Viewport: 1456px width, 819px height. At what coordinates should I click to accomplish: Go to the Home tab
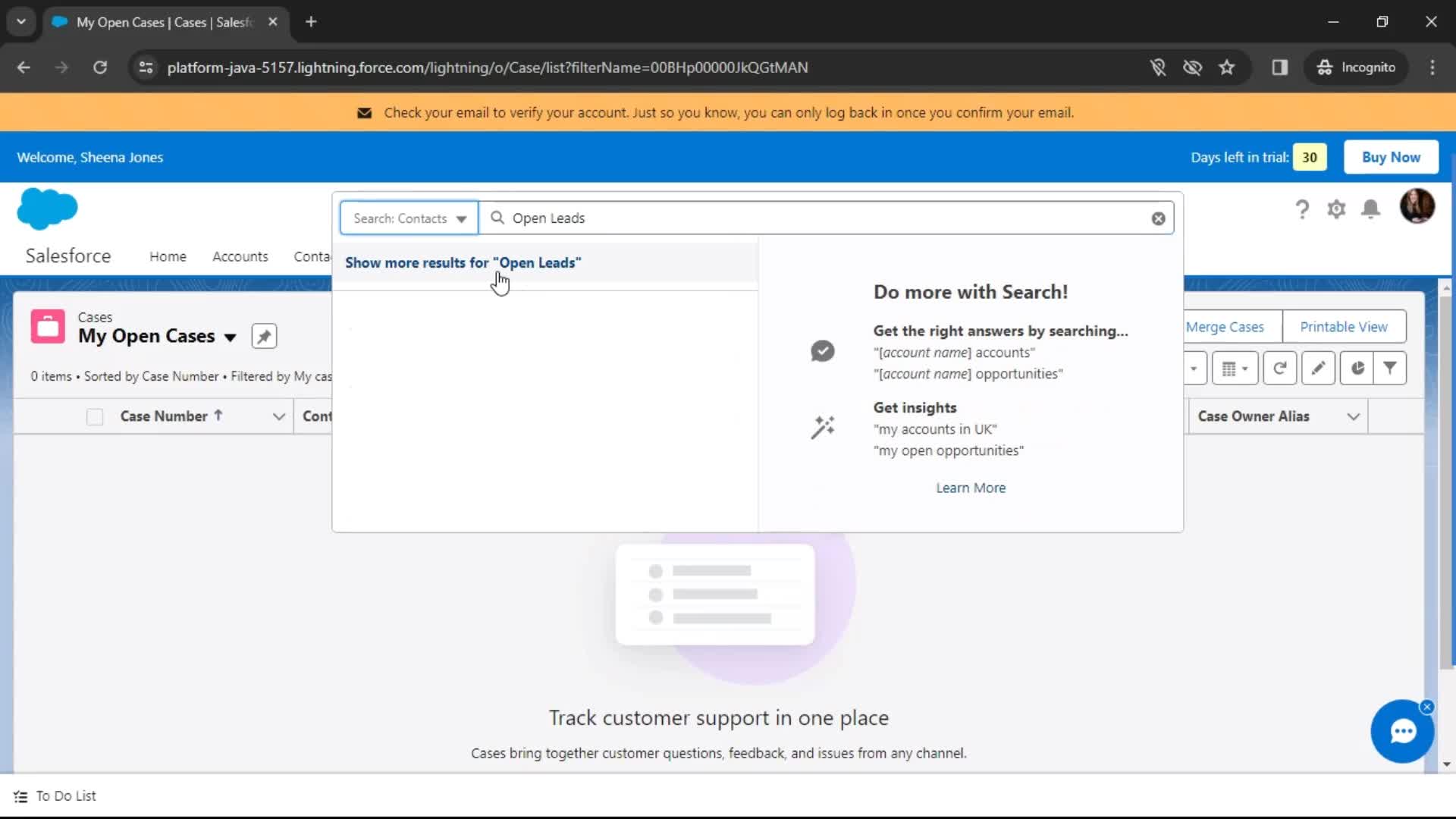tap(168, 256)
